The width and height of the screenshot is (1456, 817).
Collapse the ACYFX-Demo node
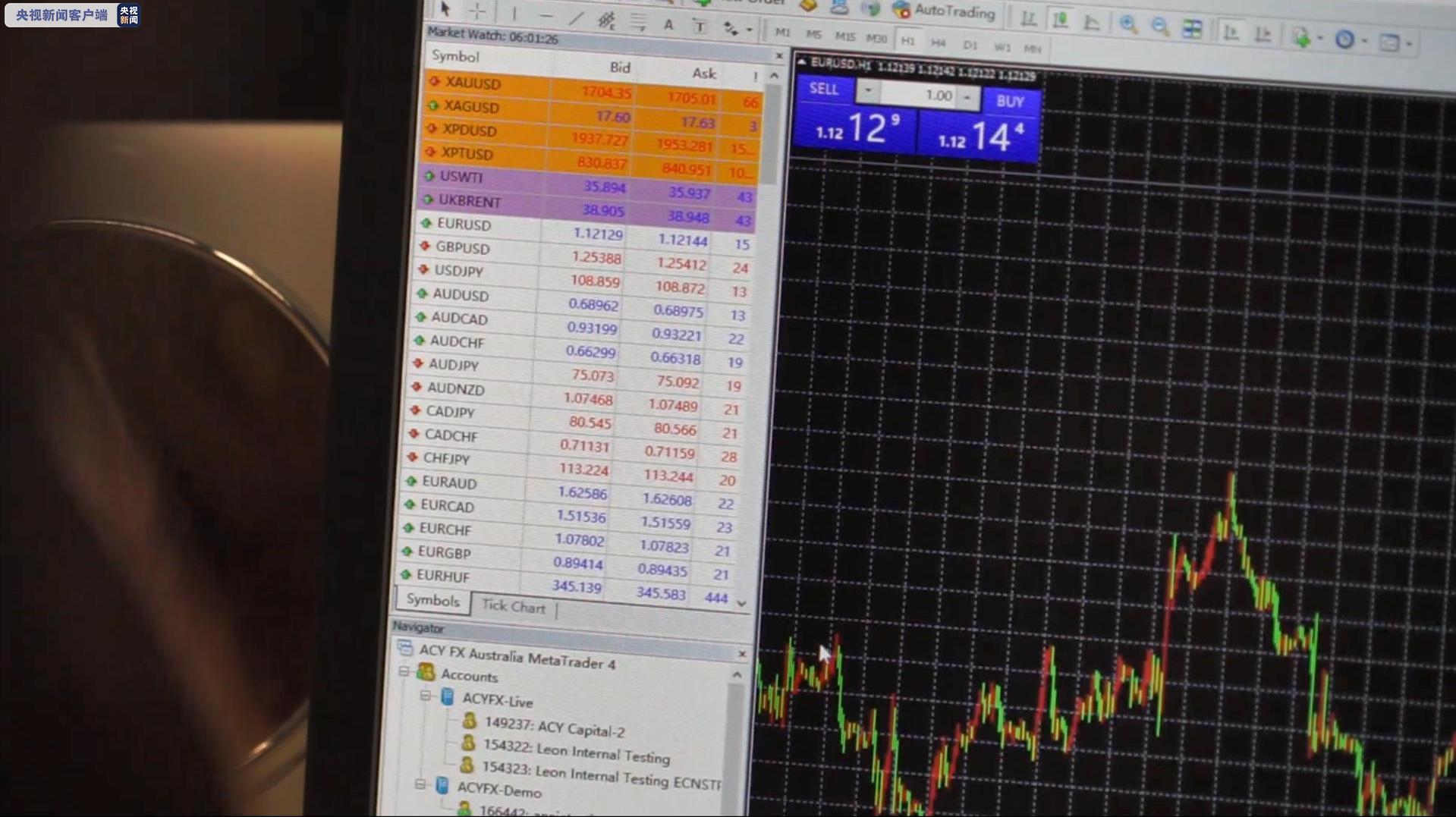[420, 784]
